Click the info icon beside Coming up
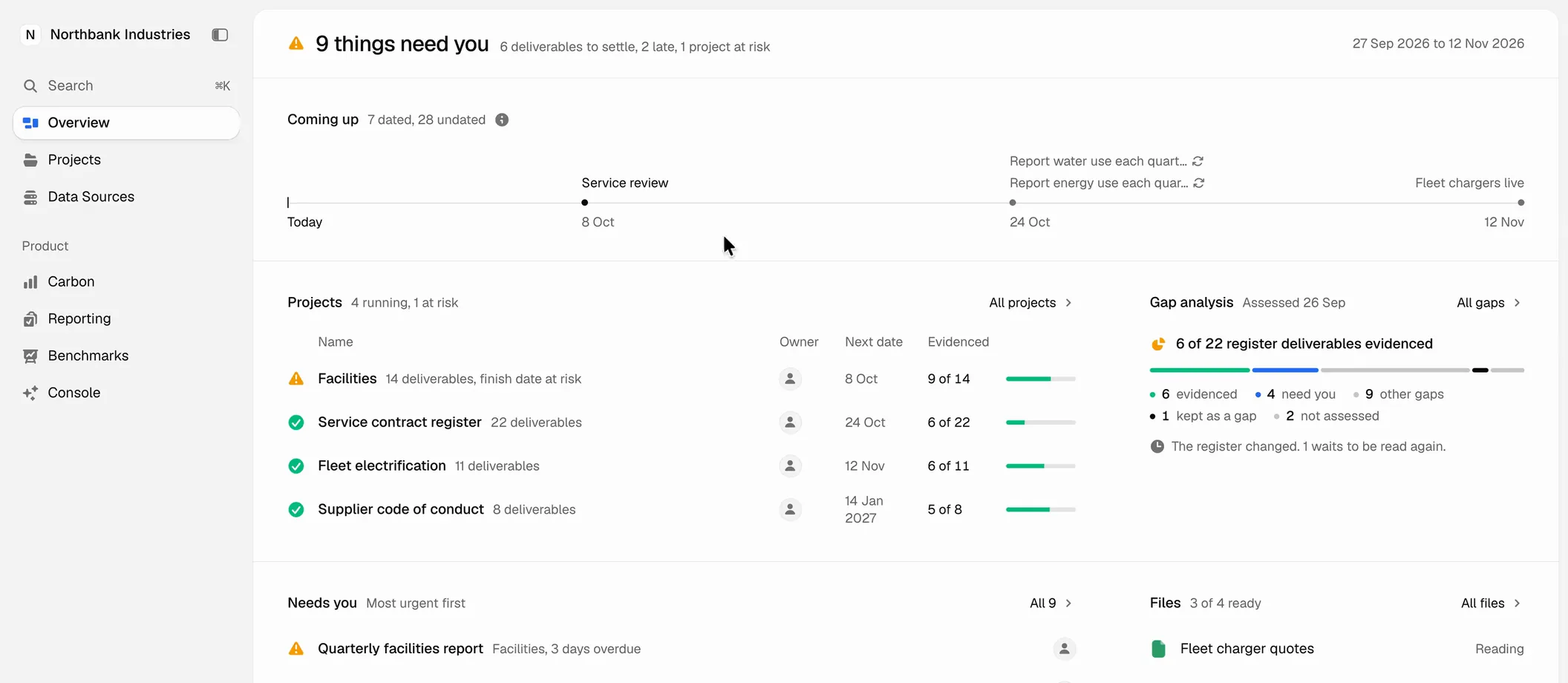This screenshot has width=1568, height=683. coord(502,120)
